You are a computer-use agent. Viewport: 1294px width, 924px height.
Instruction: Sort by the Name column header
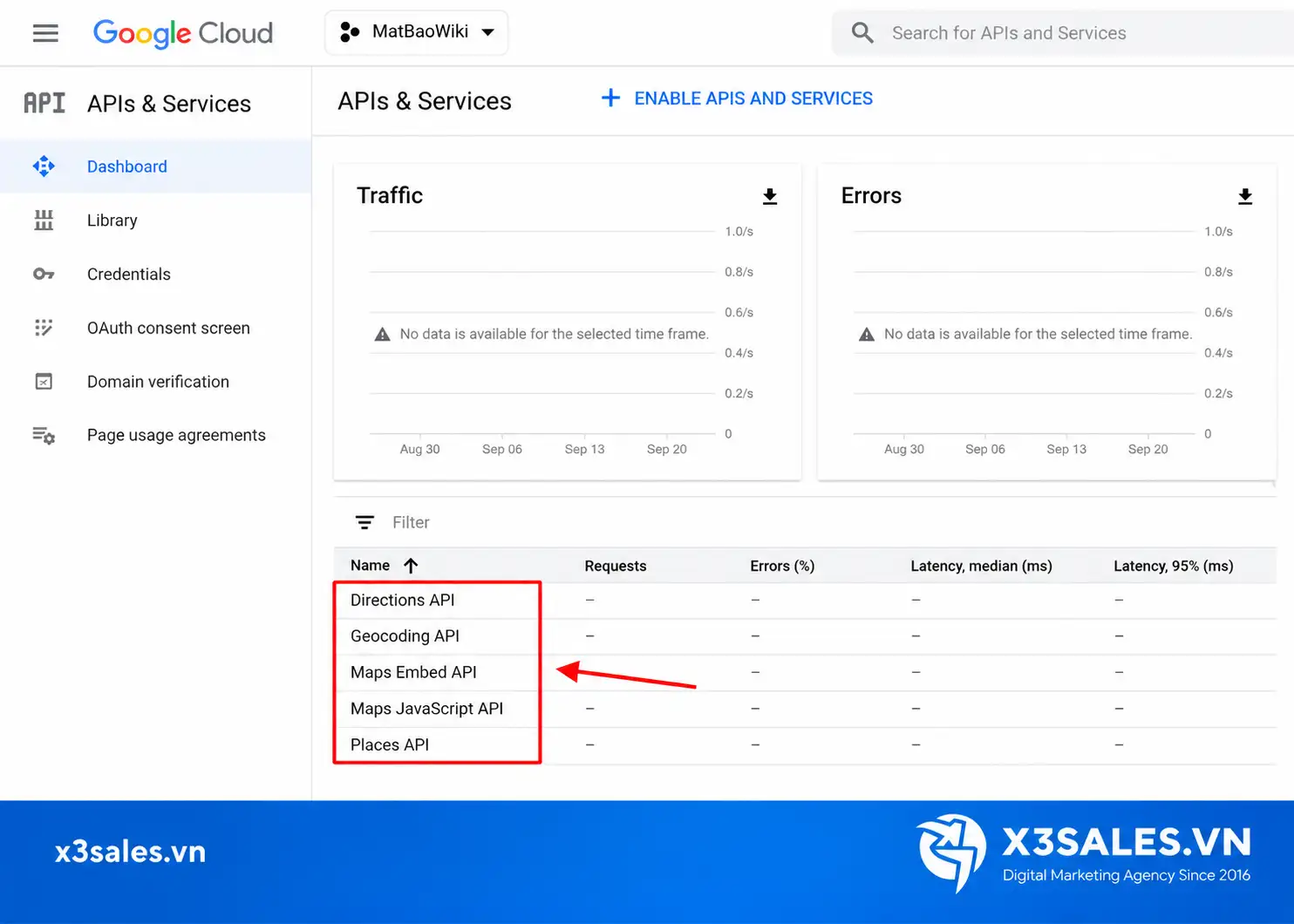point(370,565)
